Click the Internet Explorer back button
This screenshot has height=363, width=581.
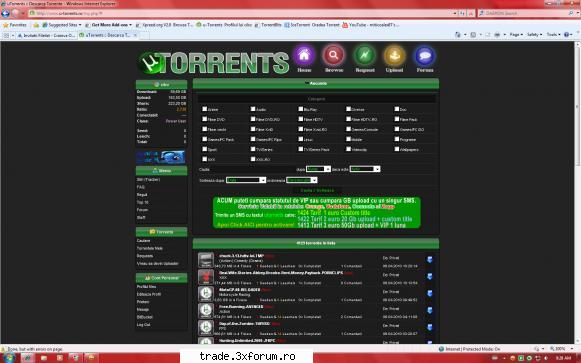[5, 13]
